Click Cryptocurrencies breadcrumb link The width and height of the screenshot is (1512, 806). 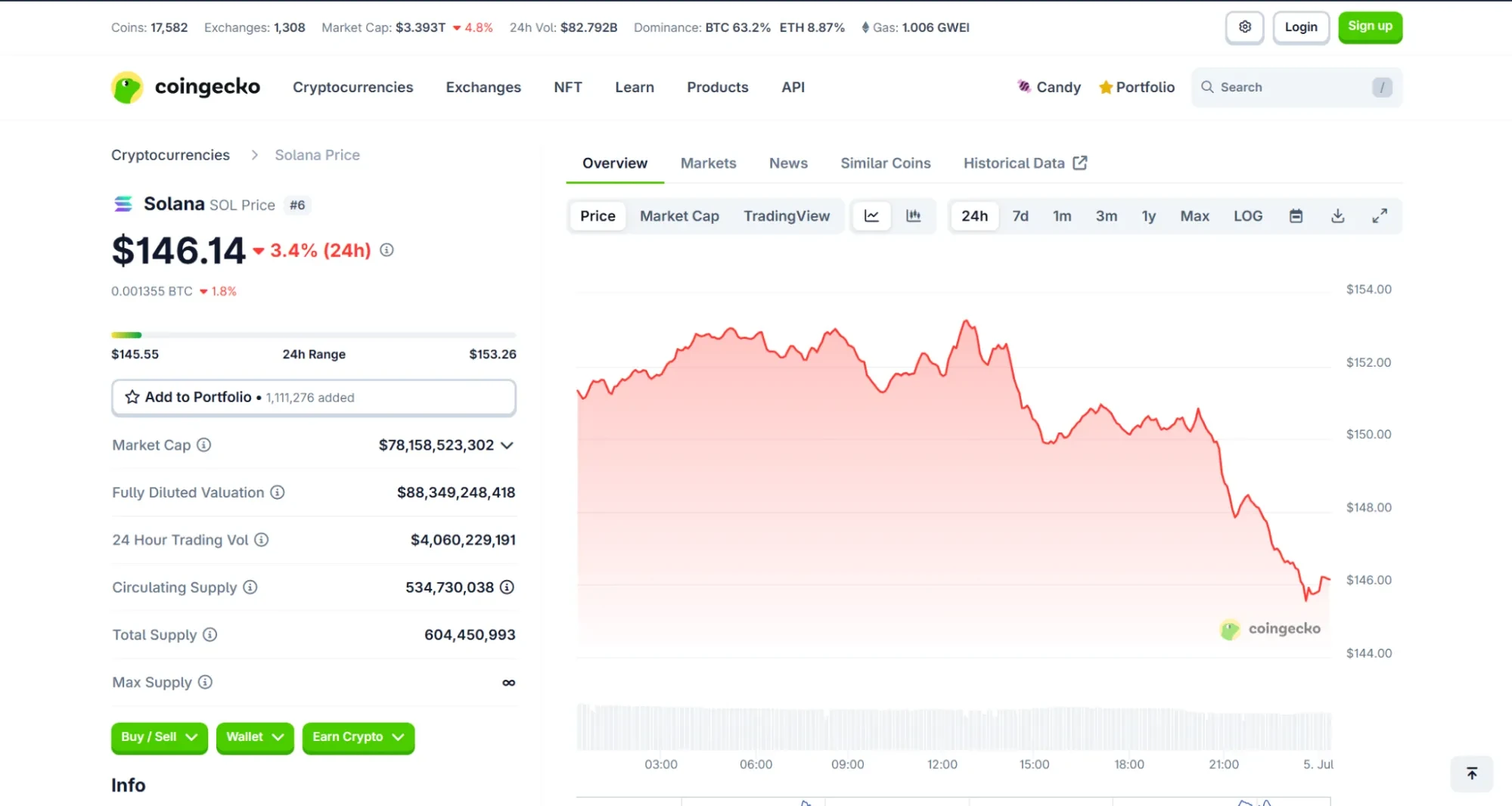[170, 155]
